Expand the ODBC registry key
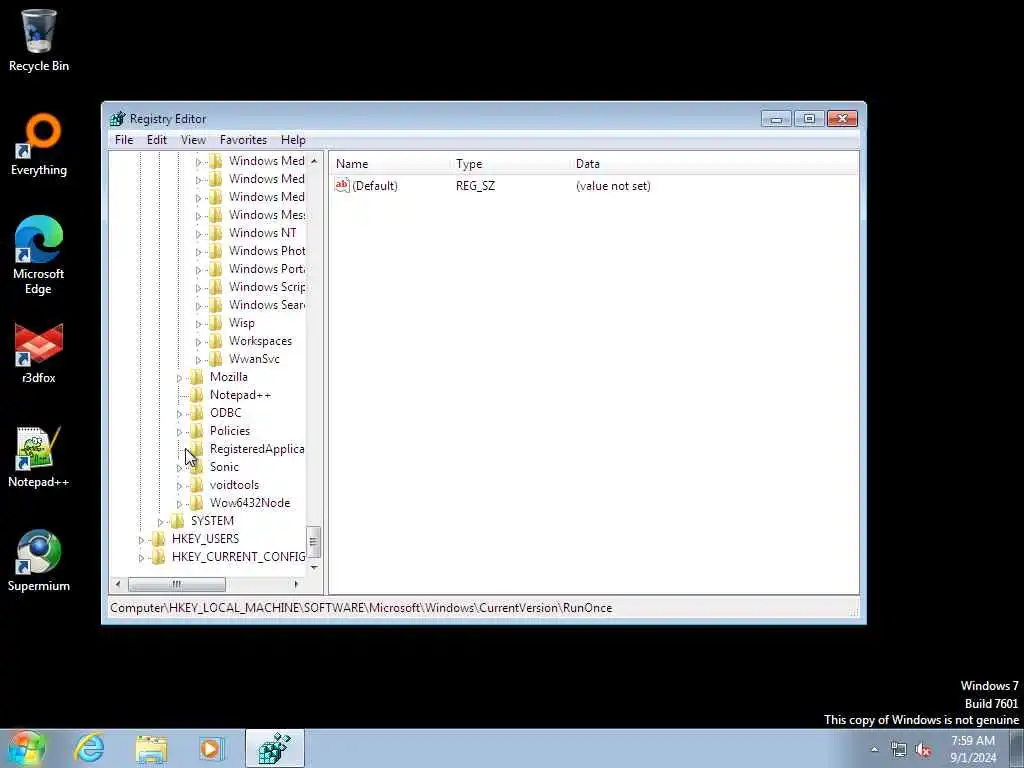This screenshot has height=768, width=1024. point(180,414)
